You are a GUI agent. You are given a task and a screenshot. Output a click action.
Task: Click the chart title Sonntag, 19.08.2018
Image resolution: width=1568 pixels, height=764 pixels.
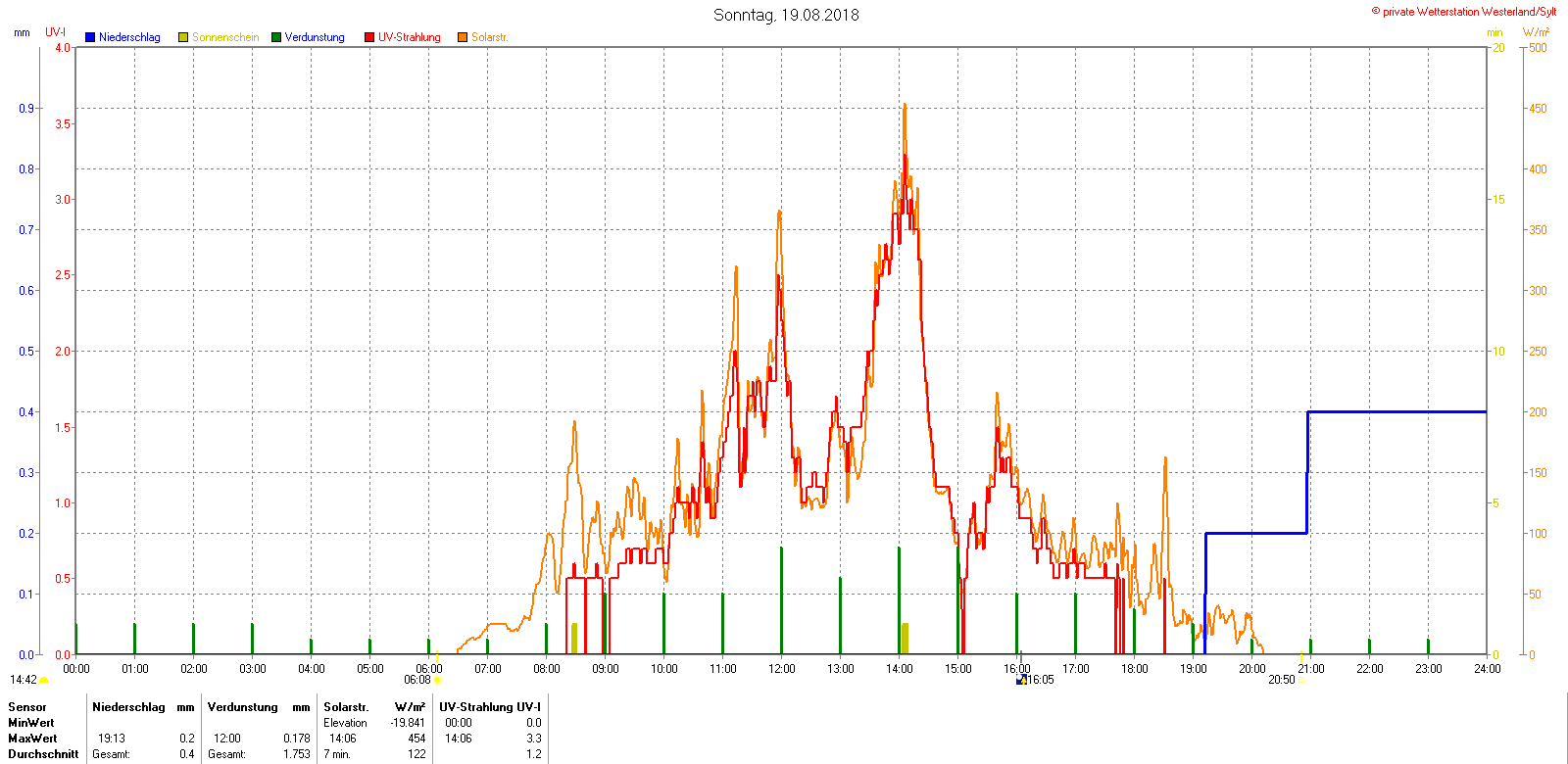point(786,15)
